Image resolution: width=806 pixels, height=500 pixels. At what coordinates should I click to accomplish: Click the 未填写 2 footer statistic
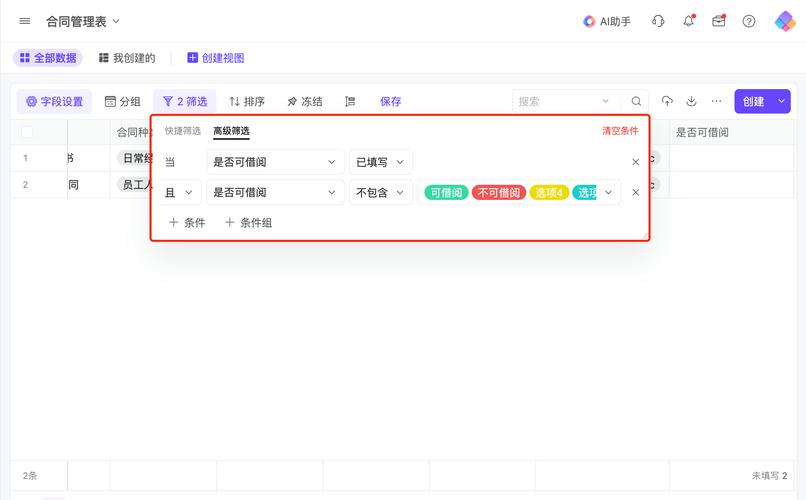pos(770,475)
